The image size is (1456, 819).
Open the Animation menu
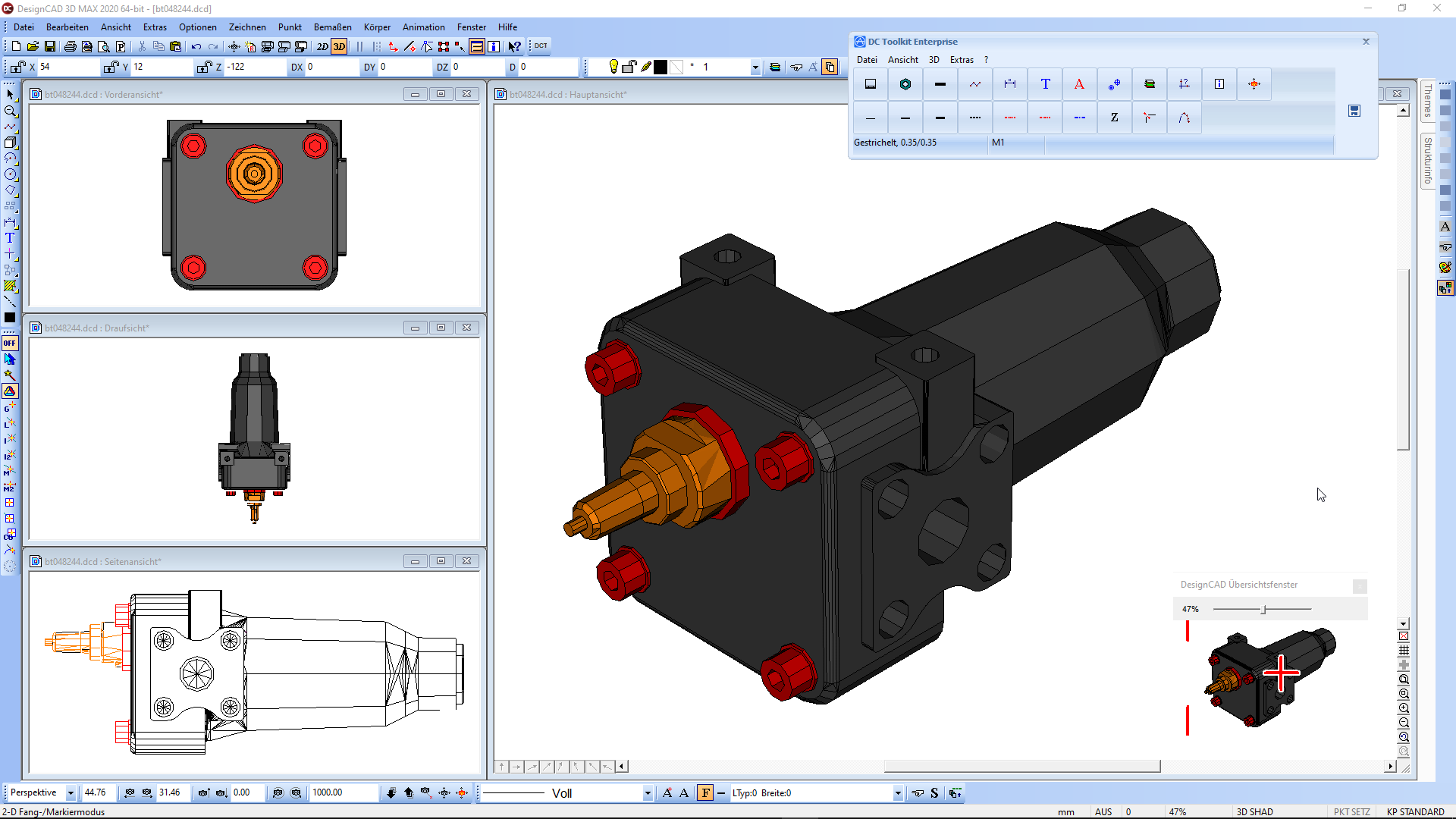423,27
